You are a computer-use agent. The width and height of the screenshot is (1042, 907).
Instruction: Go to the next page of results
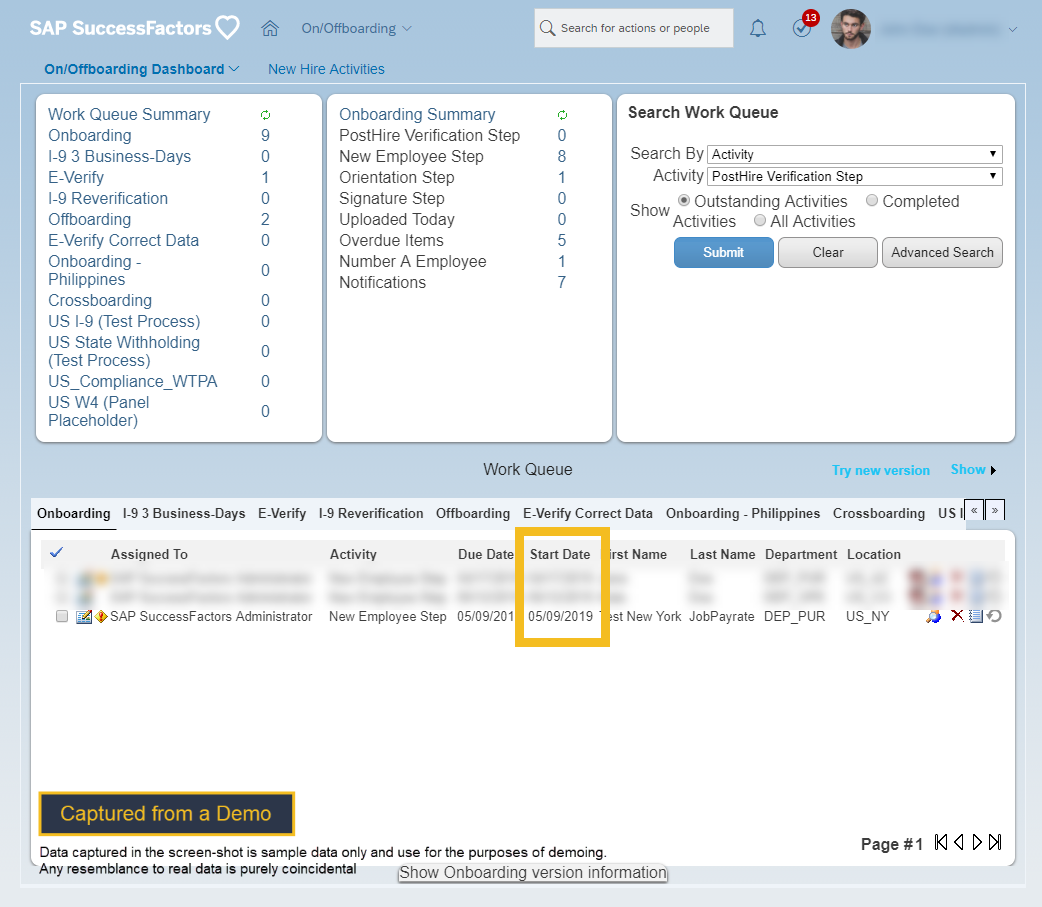[x=977, y=843]
